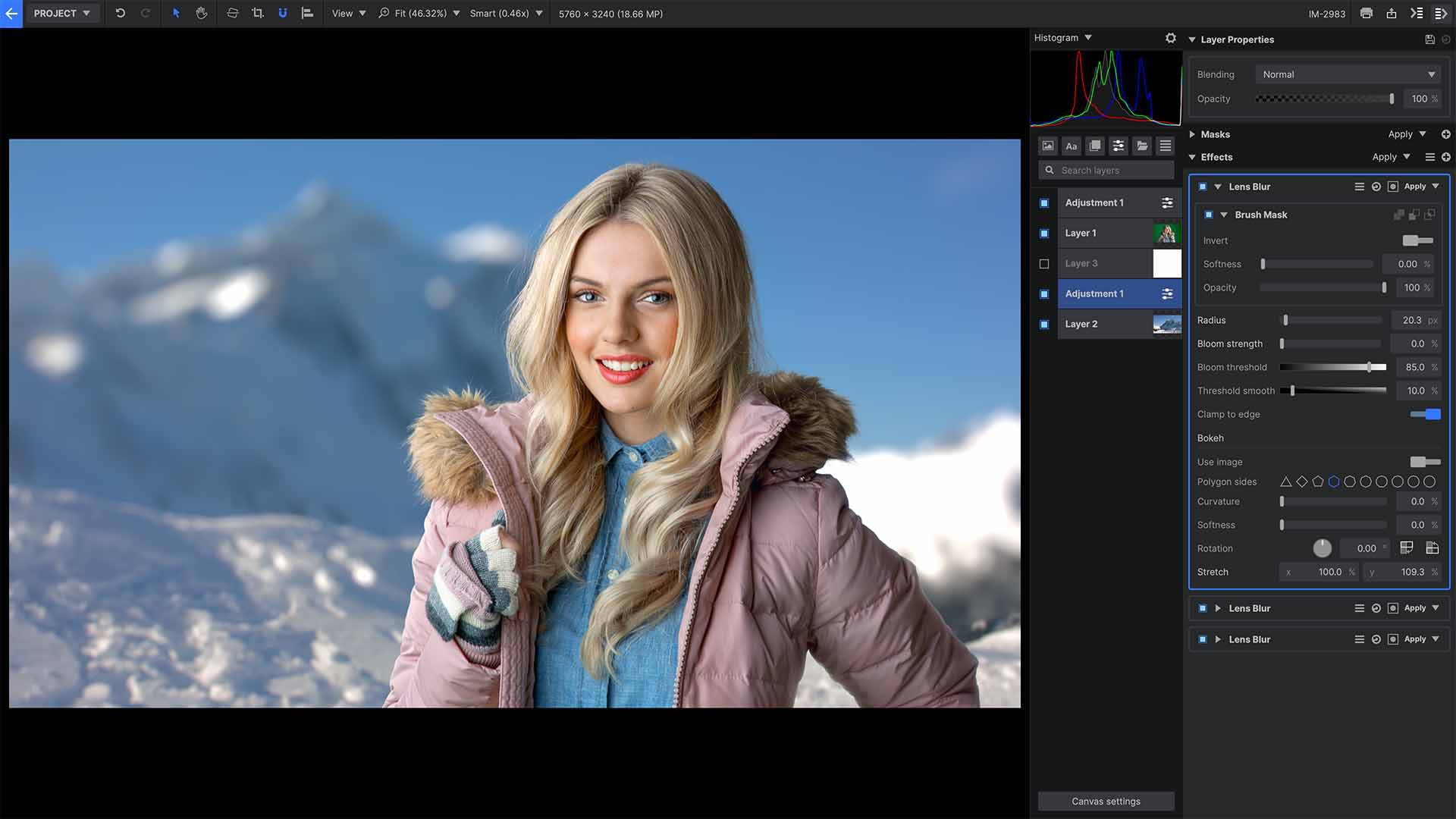Disable the Brush Mask checkbox
Image resolution: width=1456 pixels, height=819 pixels.
(1209, 215)
